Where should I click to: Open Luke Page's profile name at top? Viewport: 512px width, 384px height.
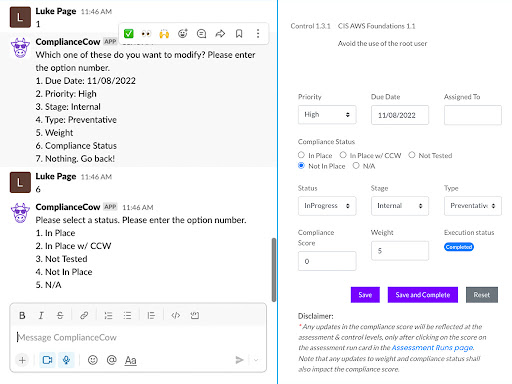click(56, 11)
